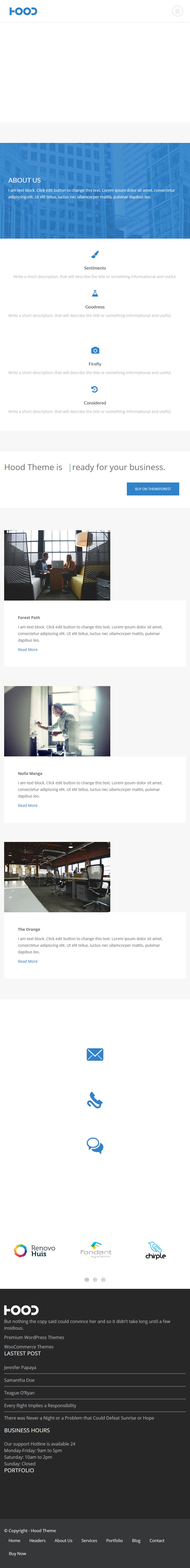Open the Portfolio footer menu item
This screenshot has width=190, height=1568.
114,1541
